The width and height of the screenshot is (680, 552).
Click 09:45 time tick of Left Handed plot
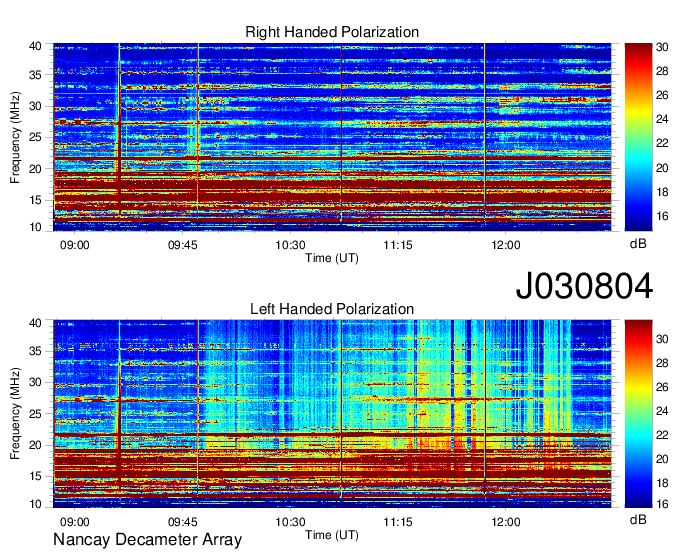[183, 522]
